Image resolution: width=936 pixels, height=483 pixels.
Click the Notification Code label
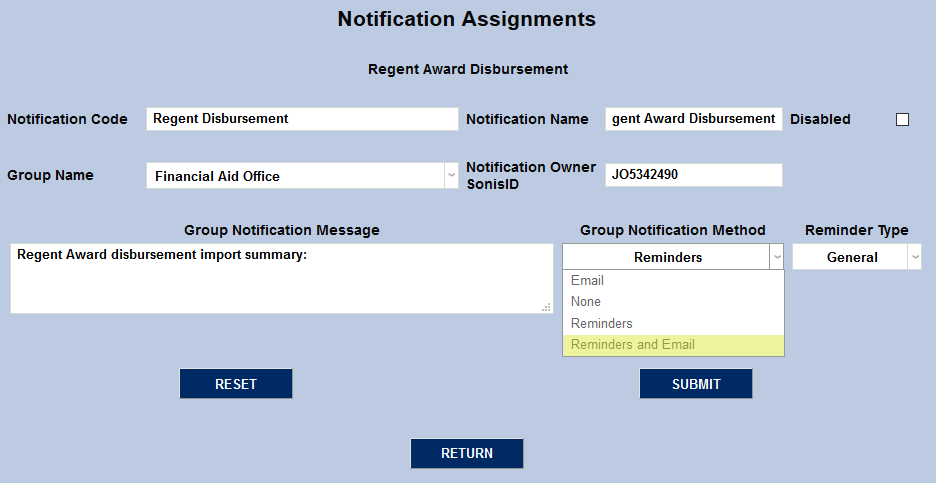click(x=67, y=119)
